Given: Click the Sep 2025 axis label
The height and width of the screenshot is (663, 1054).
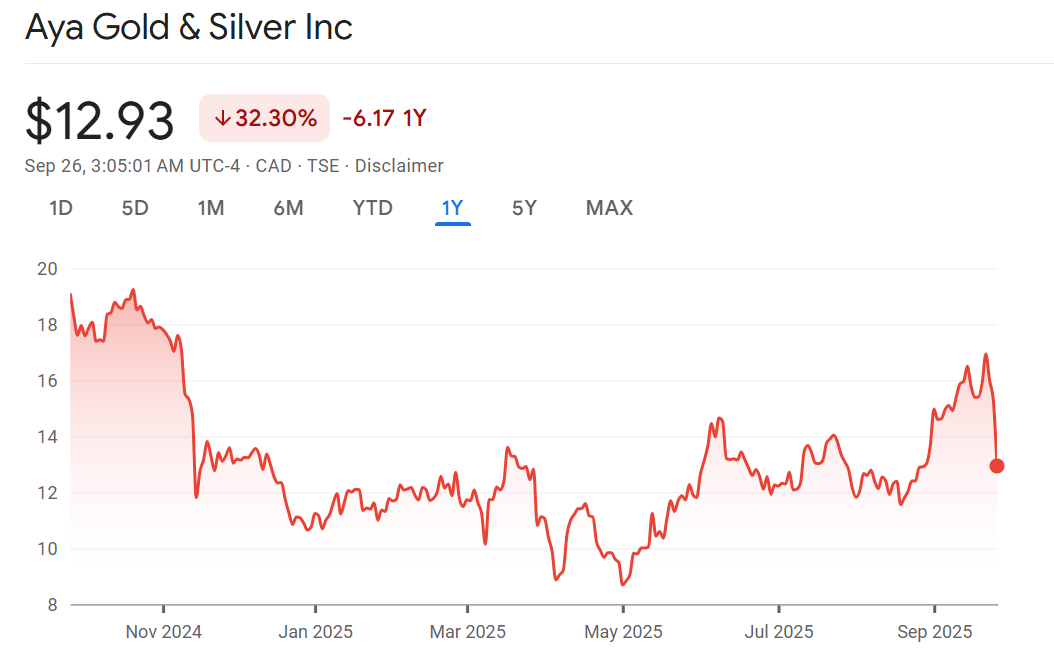Looking at the screenshot, I should [x=934, y=632].
